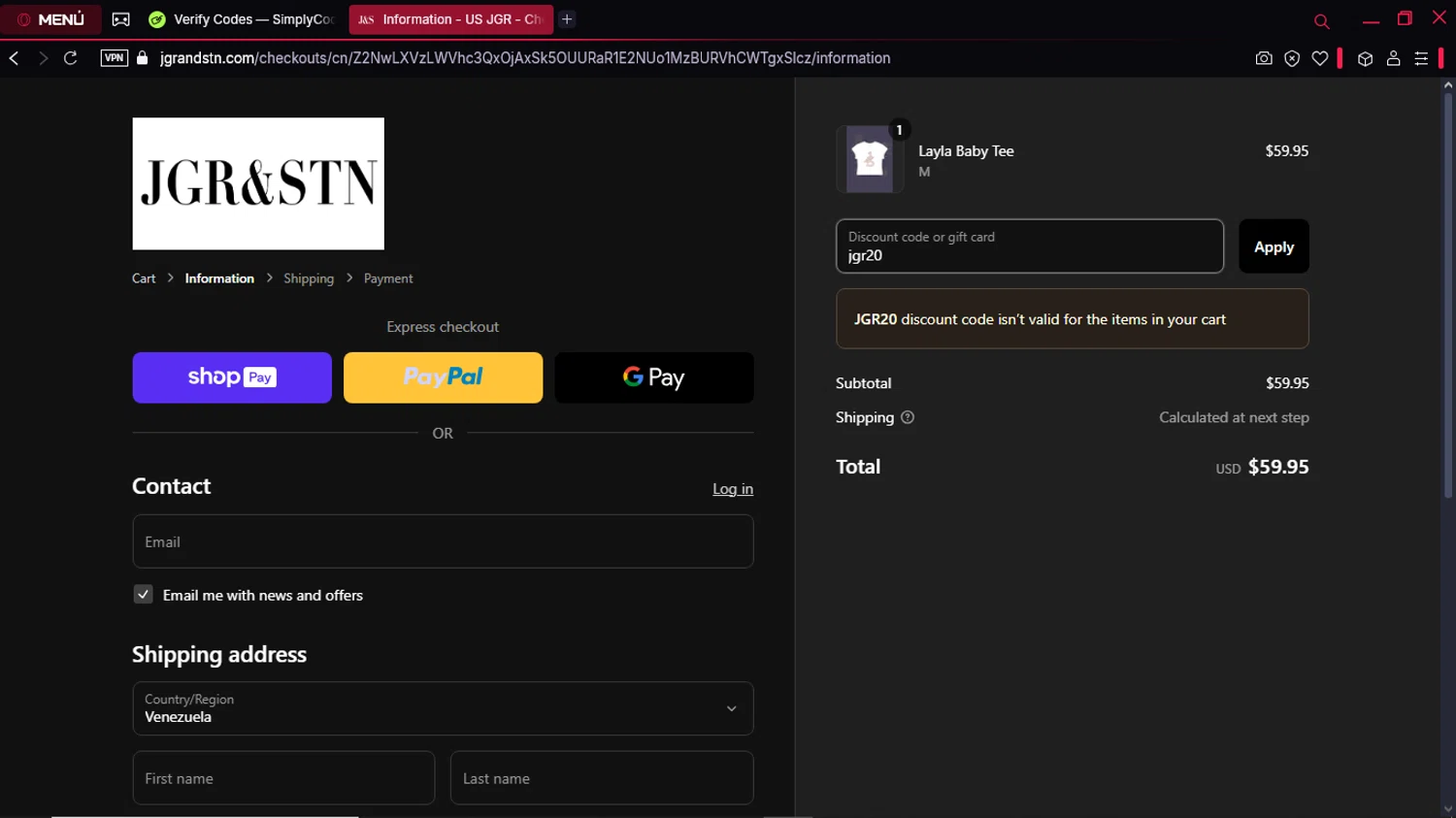Select the Information breadcrumb

(x=219, y=278)
